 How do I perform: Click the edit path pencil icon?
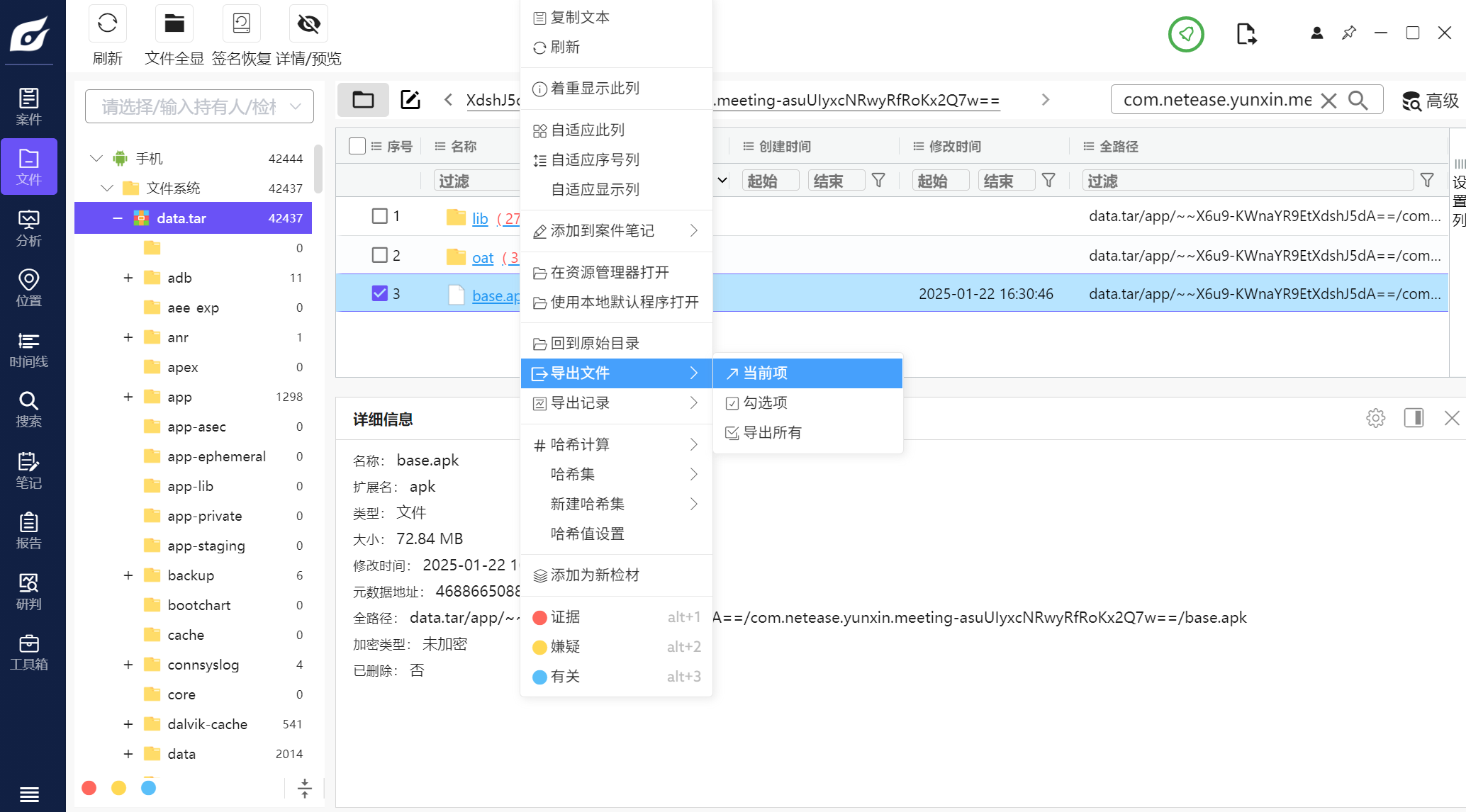click(x=410, y=100)
